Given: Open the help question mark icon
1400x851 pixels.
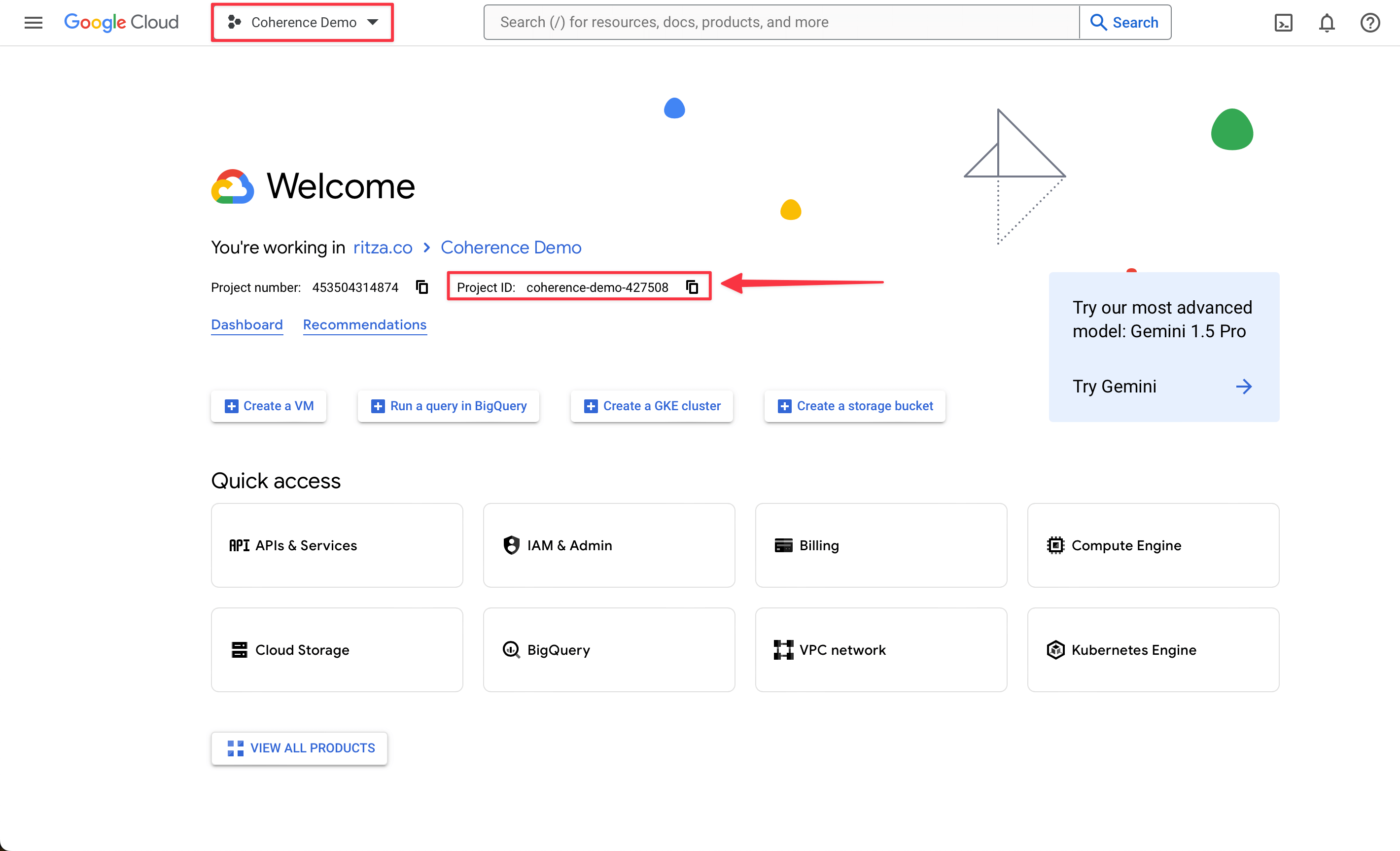Looking at the screenshot, I should 1369,23.
